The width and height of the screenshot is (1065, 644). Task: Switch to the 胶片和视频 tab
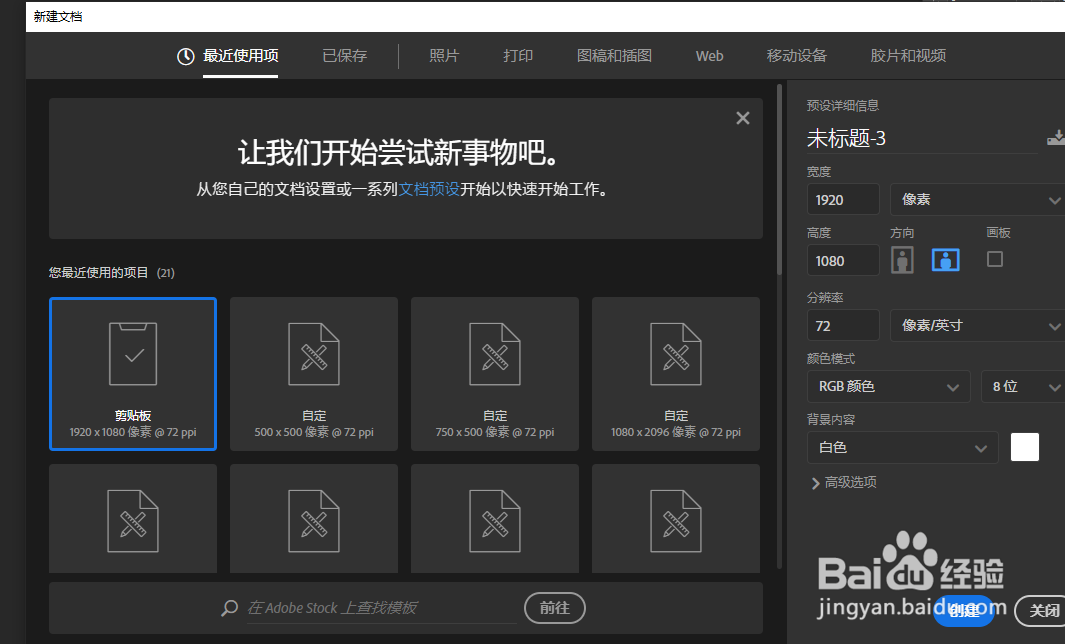click(x=908, y=56)
